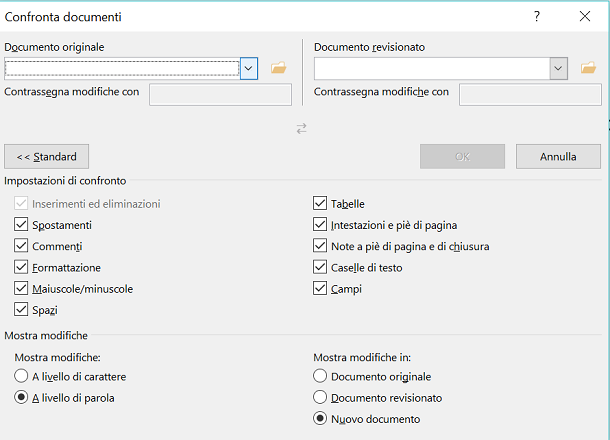This screenshot has height=440, width=610.
Task: Select A livello di carattere radio button
Action: [x=21, y=376]
